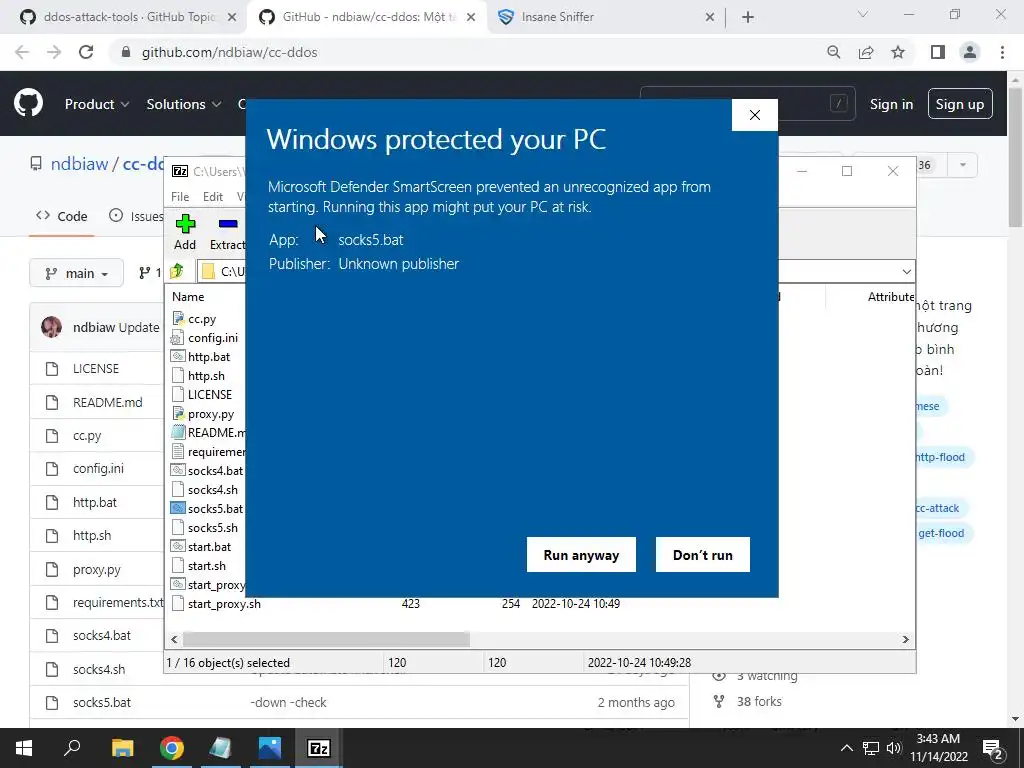The image size is (1024, 768).
Task: Switch to ddos-attack-tools GitHub Topics tab
Action: (x=128, y=17)
